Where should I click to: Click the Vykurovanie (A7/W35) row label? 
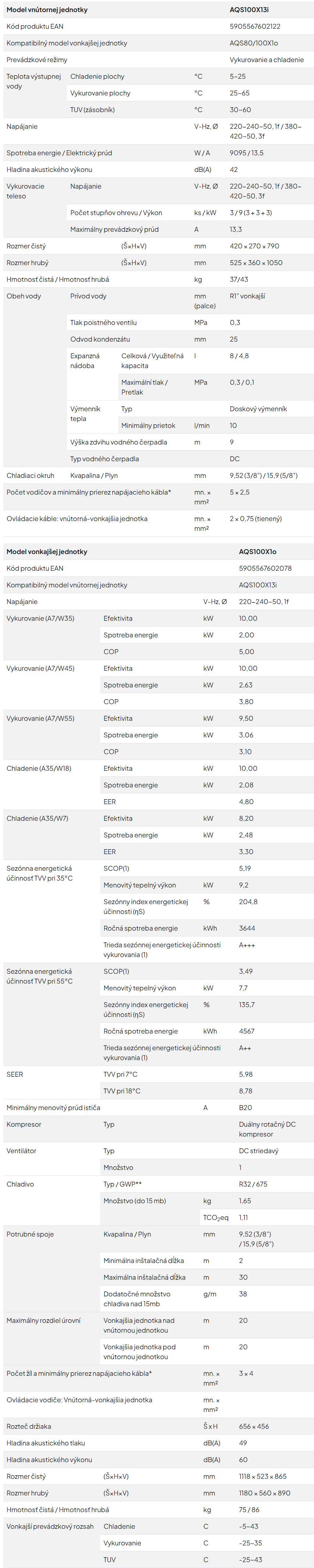[40, 618]
